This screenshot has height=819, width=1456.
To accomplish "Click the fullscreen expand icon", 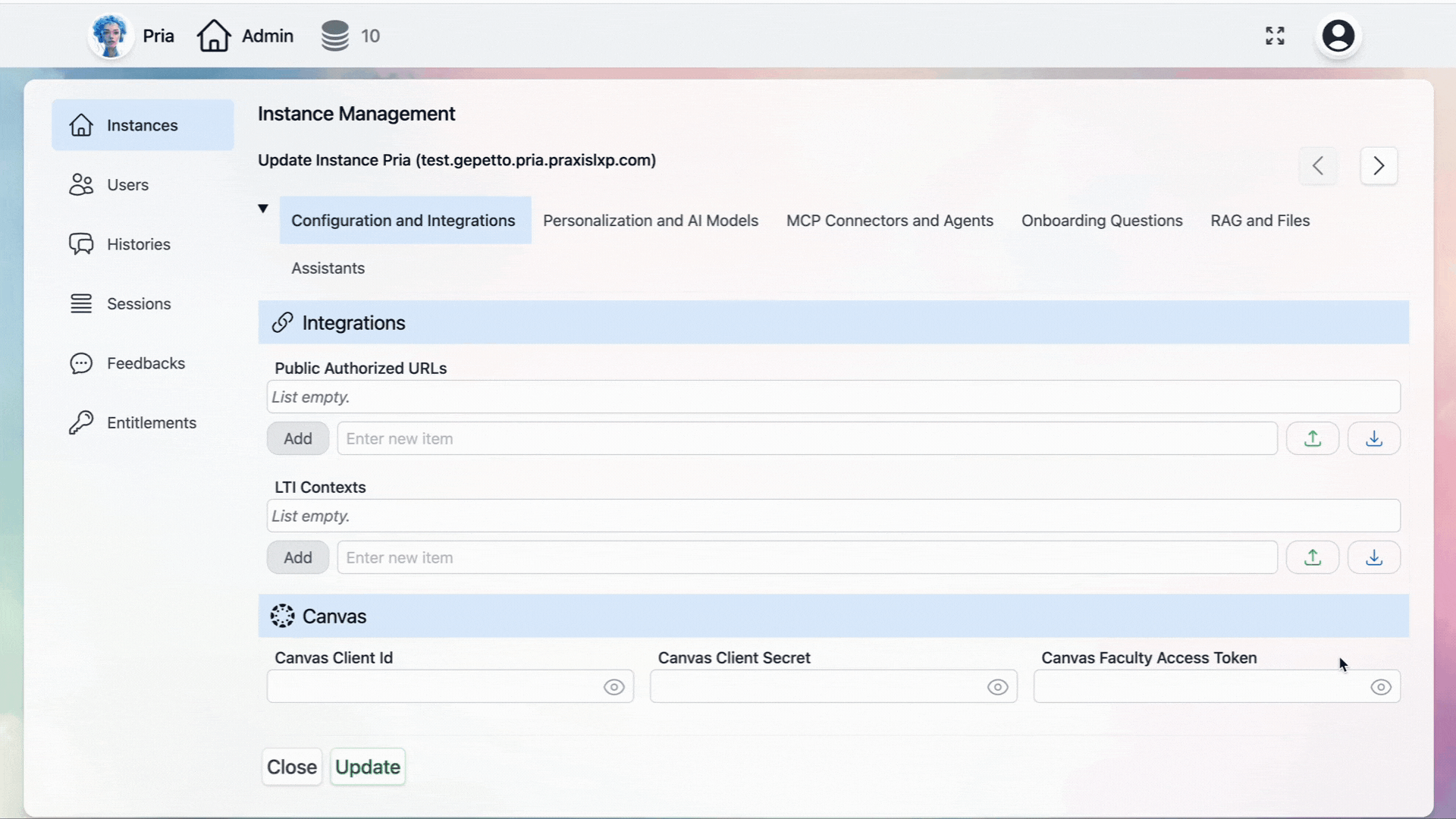I will [x=1276, y=36].
